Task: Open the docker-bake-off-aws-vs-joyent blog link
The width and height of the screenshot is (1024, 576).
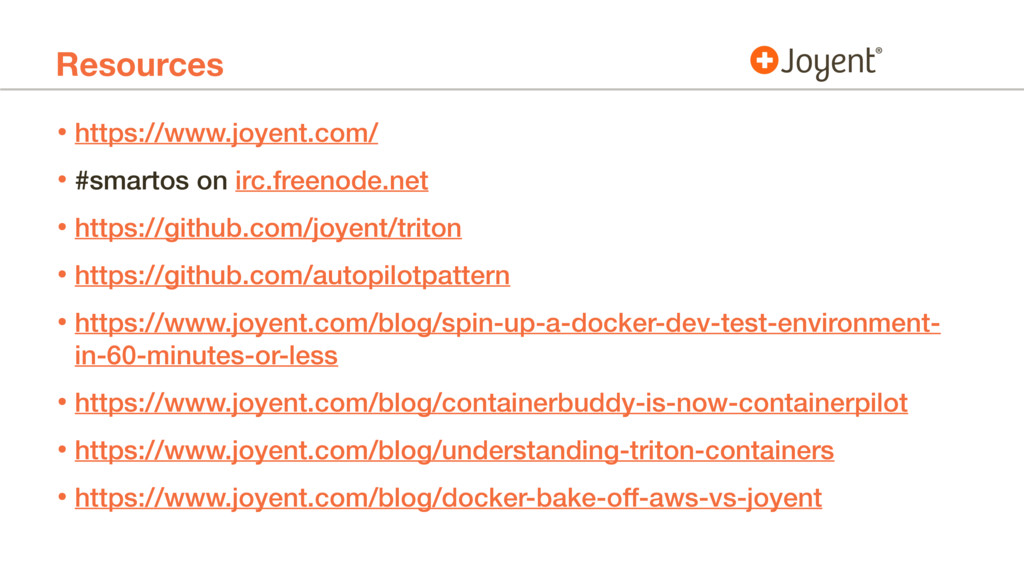Action: pos(448,498)
